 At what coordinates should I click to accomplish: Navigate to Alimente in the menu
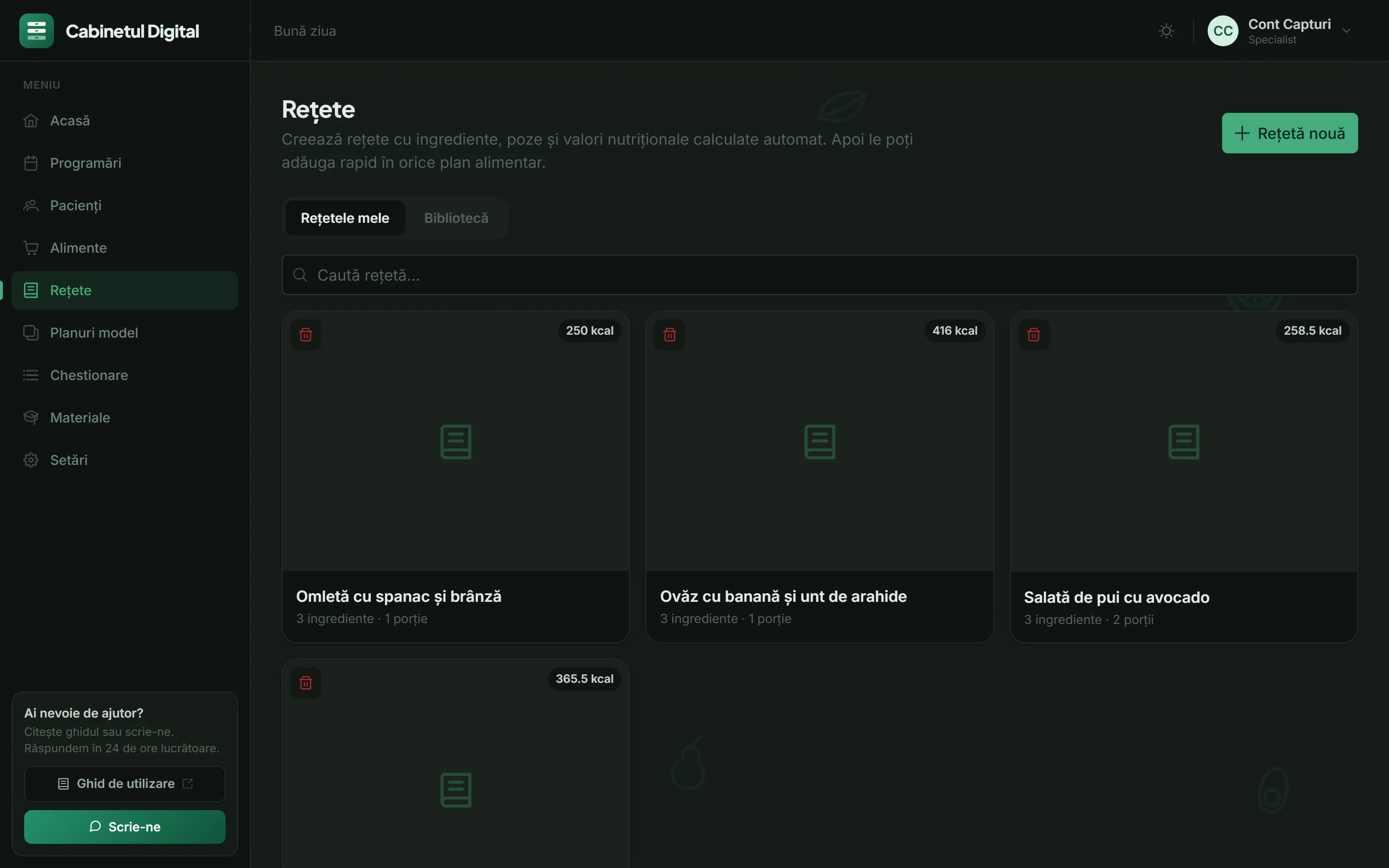click(124, 248)
